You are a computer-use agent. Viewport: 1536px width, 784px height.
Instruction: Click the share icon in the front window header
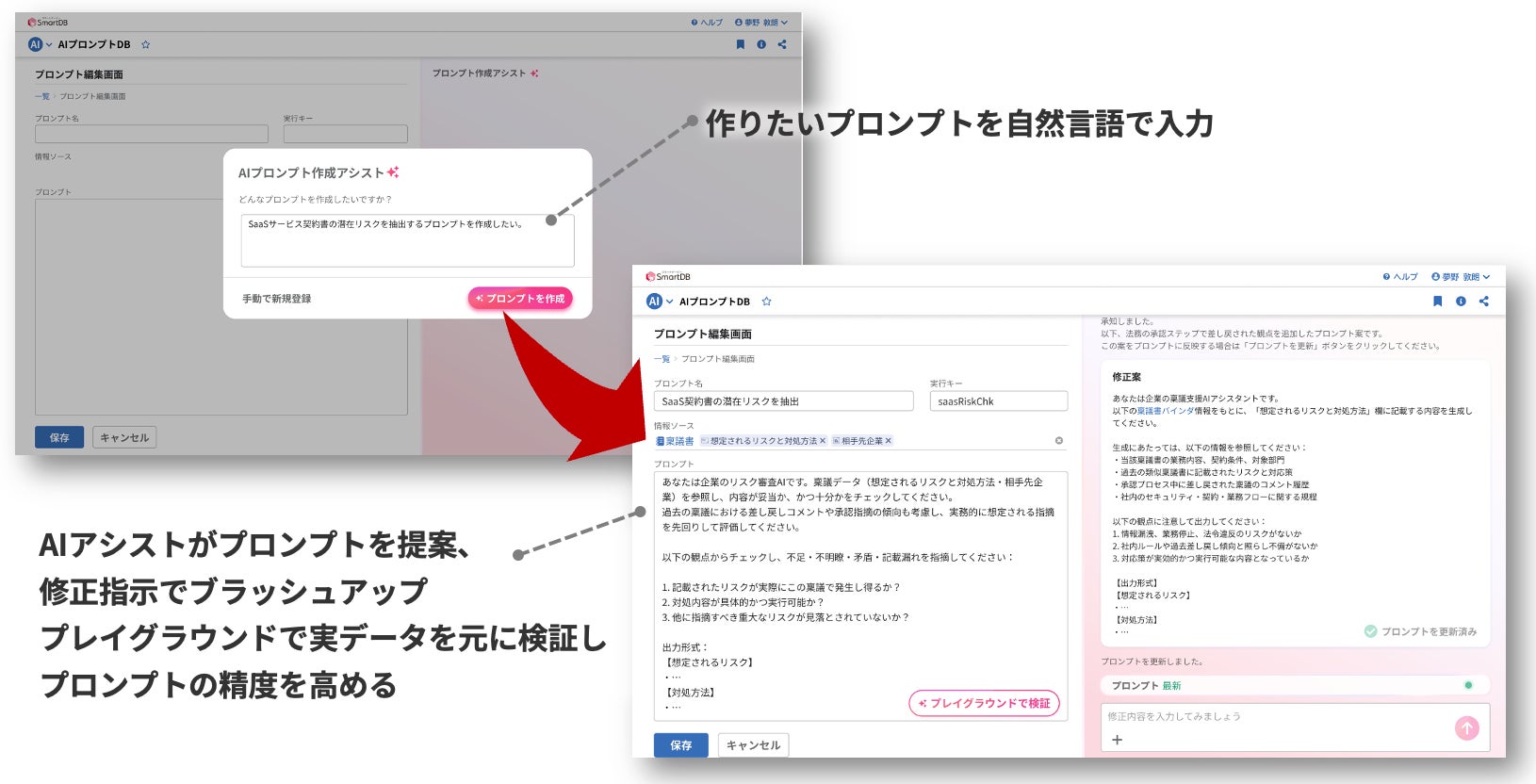(1484, 302)
